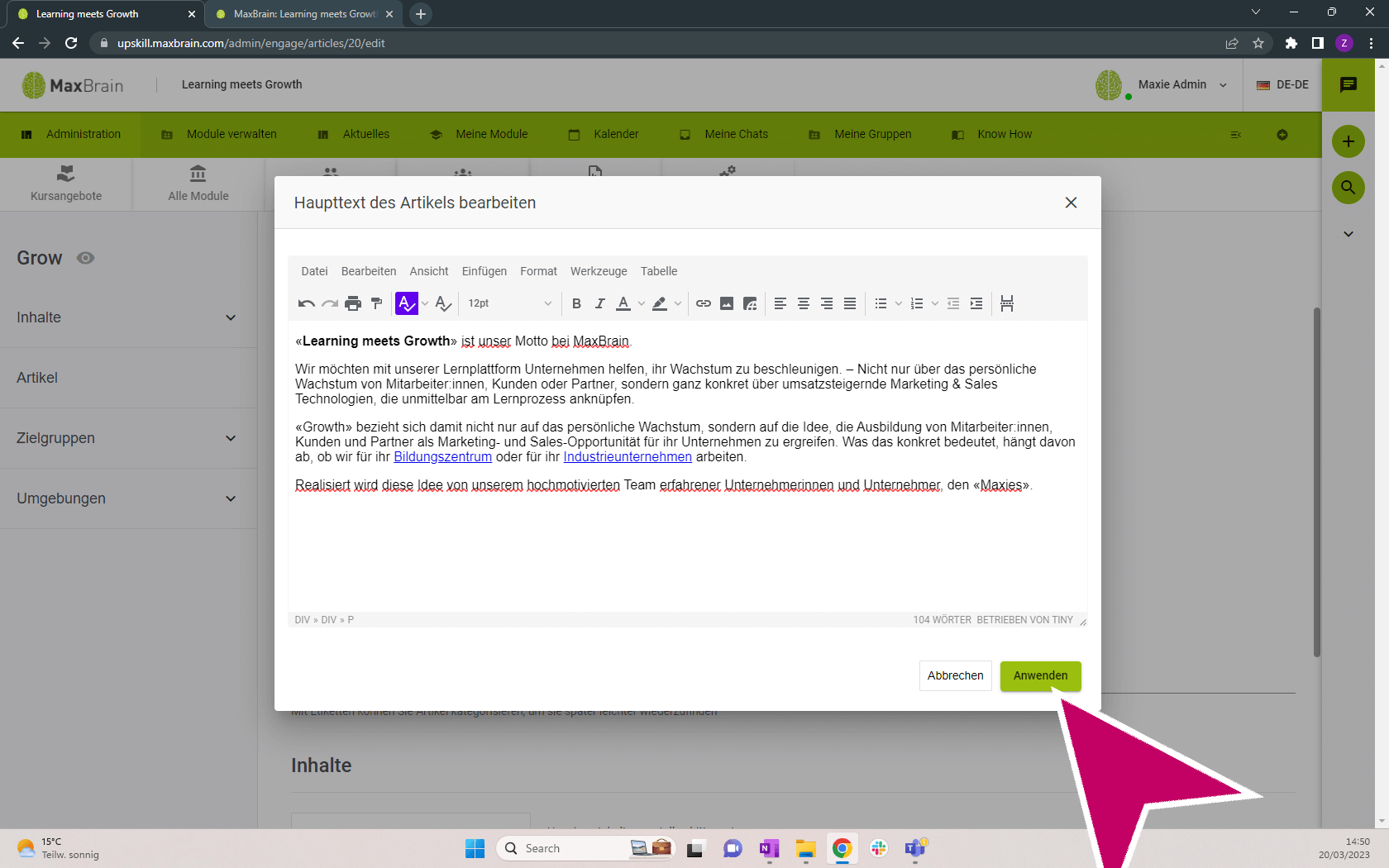Undo the last edit in editor
Viewport: 1389px width, 868px height.
(307, 303)
